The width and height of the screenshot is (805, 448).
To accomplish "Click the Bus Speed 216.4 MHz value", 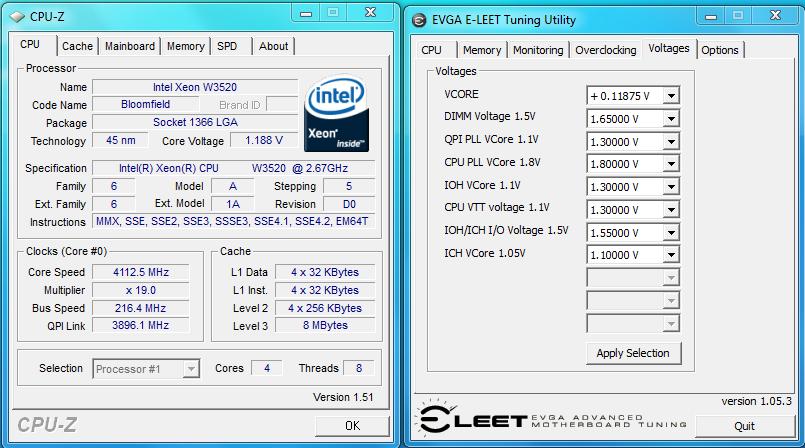I will (141, 308).
